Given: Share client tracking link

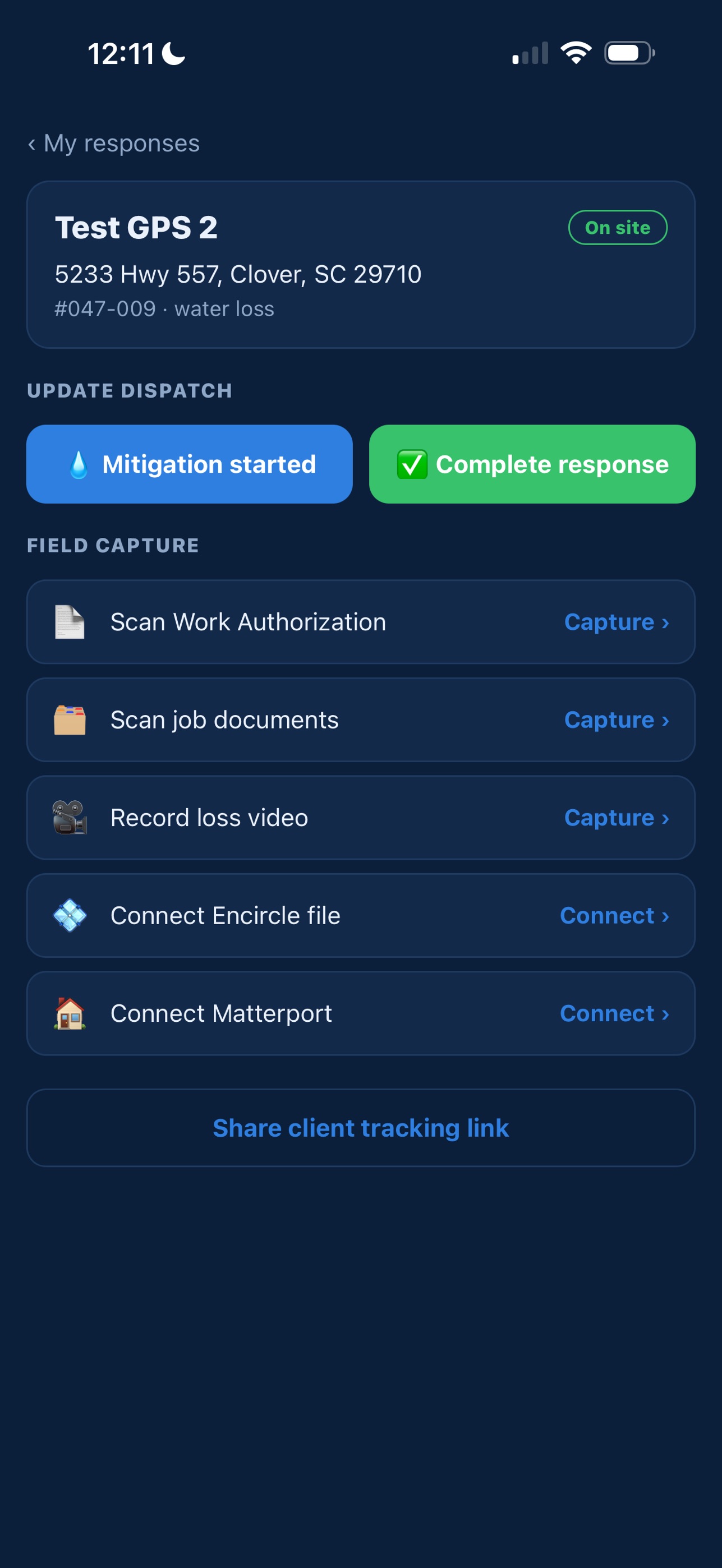Looking at the screenshot, I should 361,1128.
